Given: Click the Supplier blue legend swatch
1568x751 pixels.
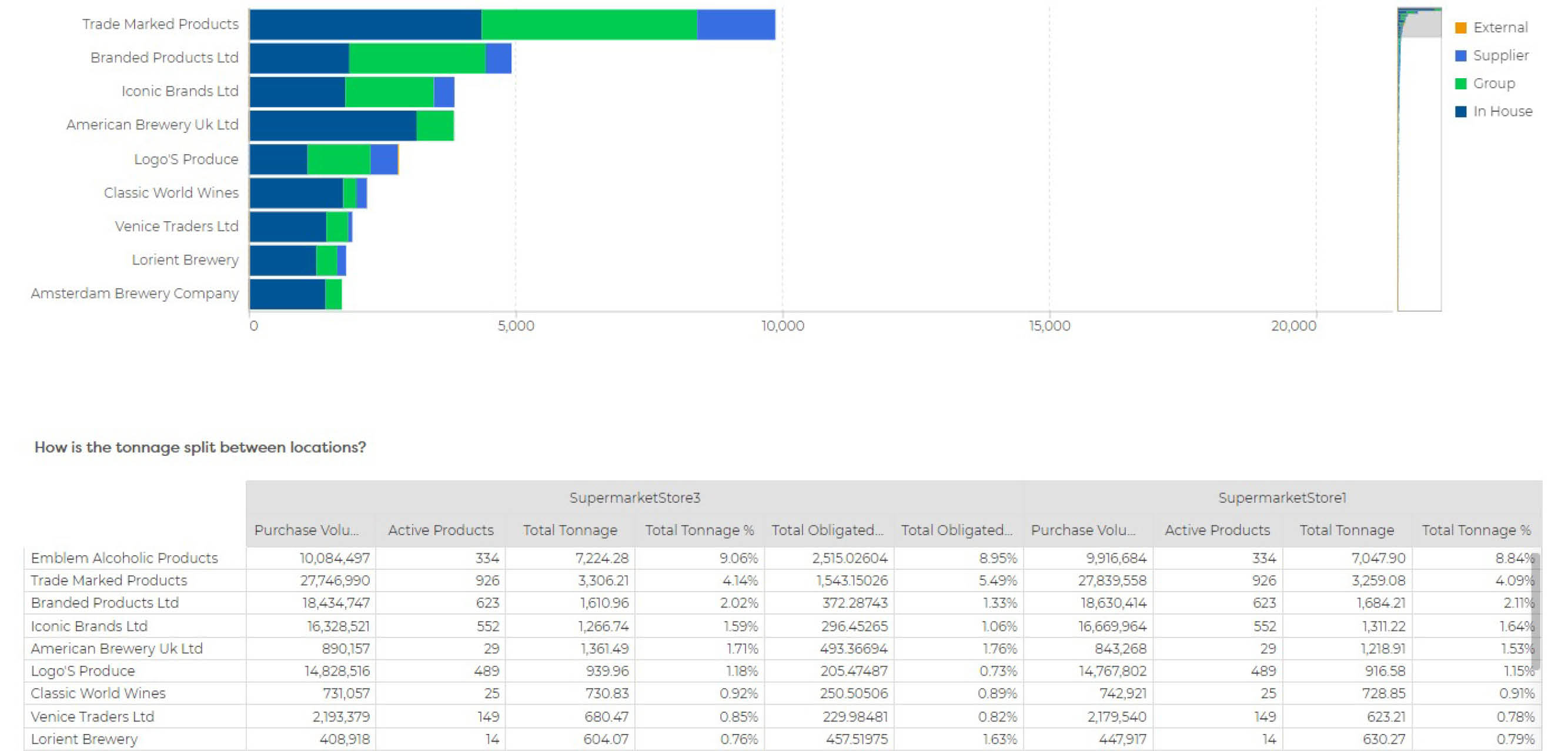Looking at the screenshot, I should tap(1460, 56).
